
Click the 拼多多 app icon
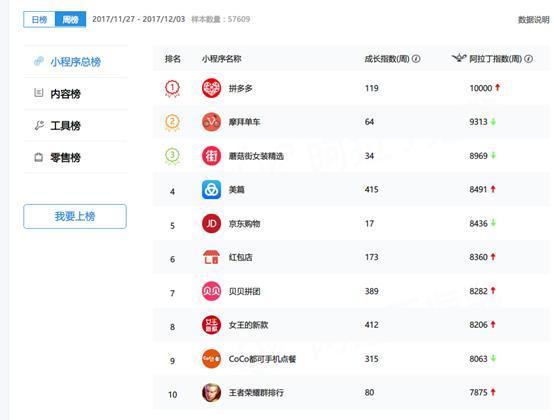click(211, 88)
